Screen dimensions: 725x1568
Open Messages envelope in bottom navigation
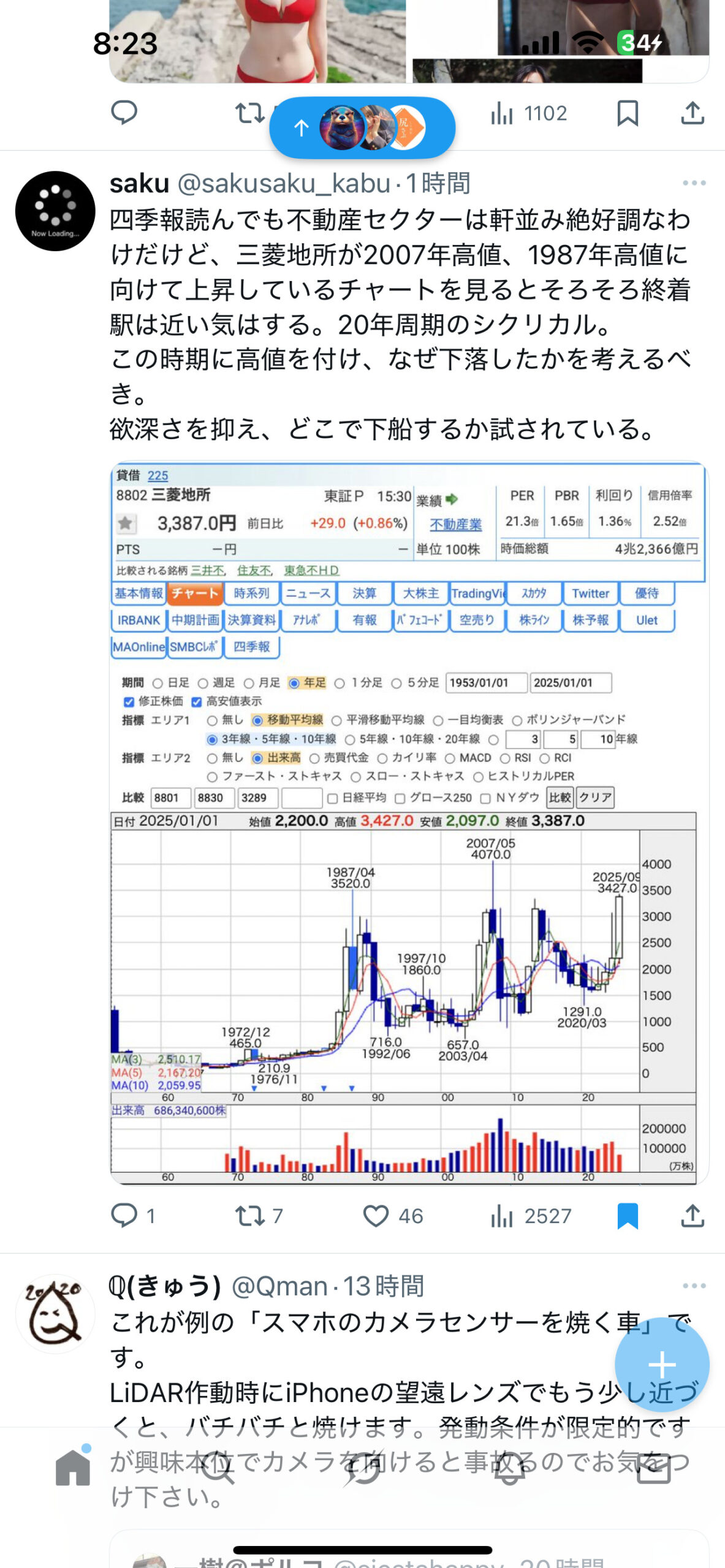tap(653, 1468)
